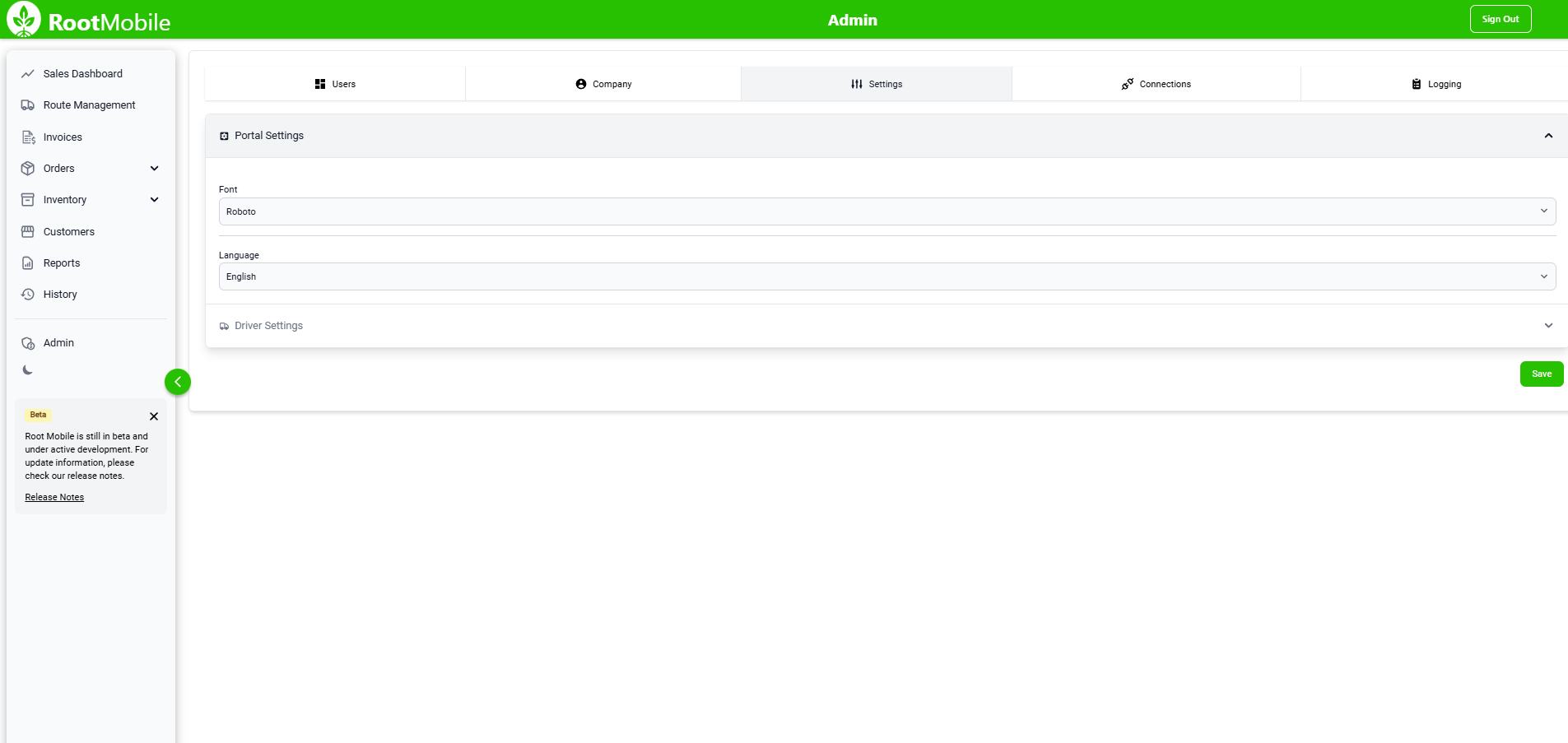Image resolution: width=1568 pixels, height=743 pixels.
Task: Click the Admin gear icon in sidebar
Action: tap(28, 343)
